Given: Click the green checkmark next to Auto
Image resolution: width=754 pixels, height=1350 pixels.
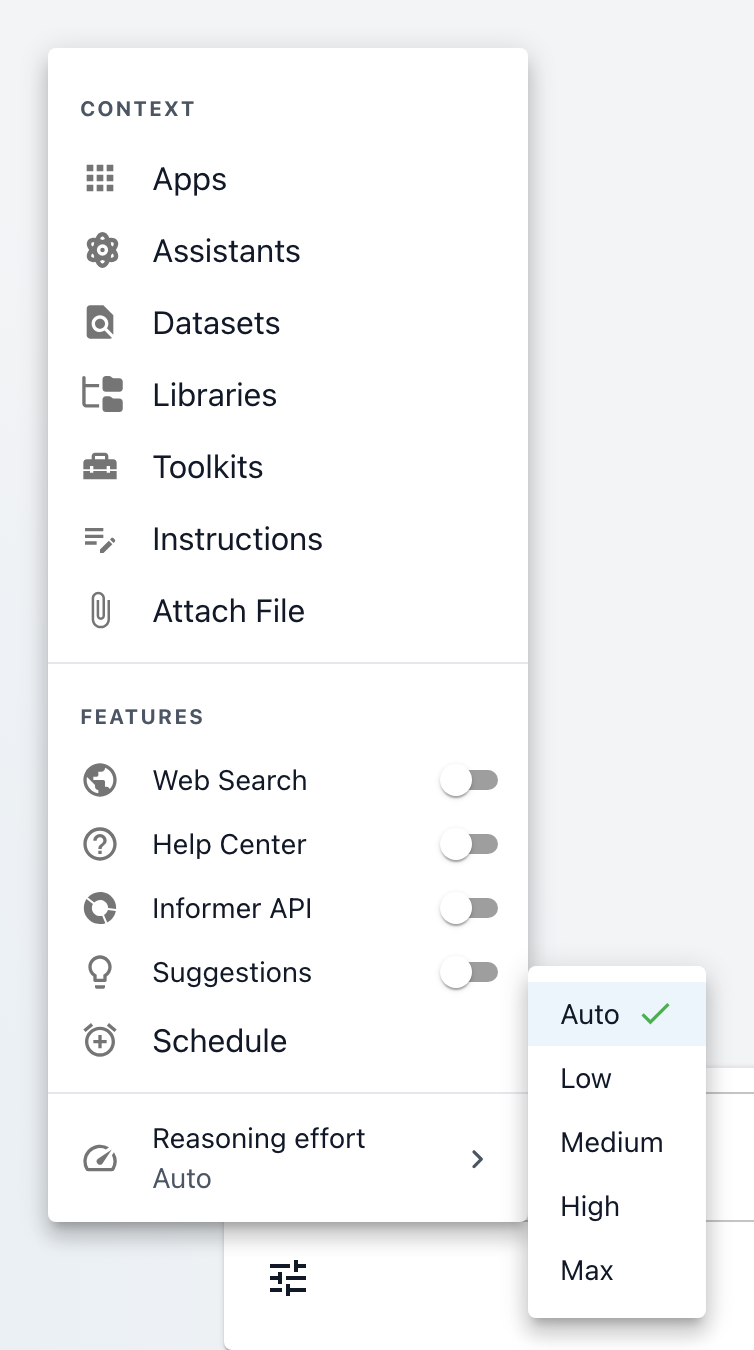Looking at the screenshot, I should [x=655, y=1014].
